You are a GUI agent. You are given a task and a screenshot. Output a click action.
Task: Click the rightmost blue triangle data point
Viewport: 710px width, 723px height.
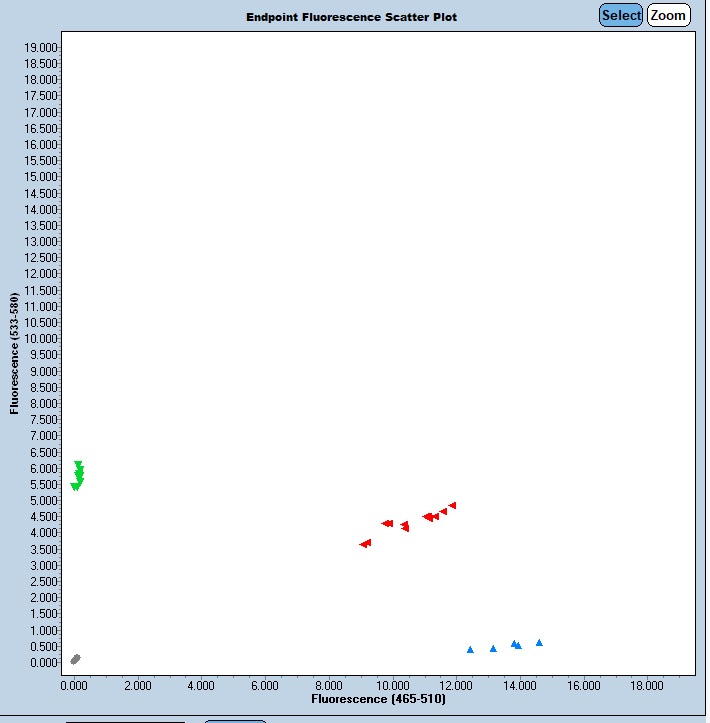[x=539, y=643]
